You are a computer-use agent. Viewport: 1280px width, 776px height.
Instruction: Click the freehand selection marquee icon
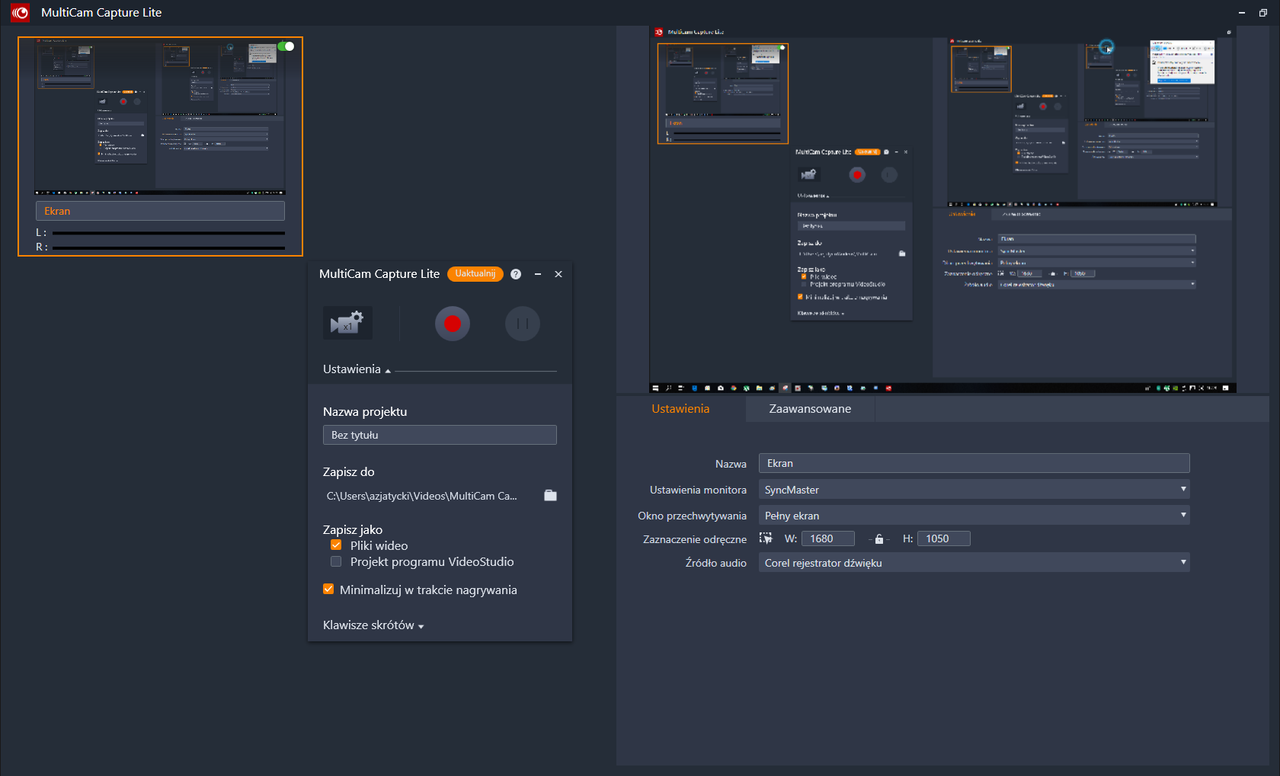(766, 538)
